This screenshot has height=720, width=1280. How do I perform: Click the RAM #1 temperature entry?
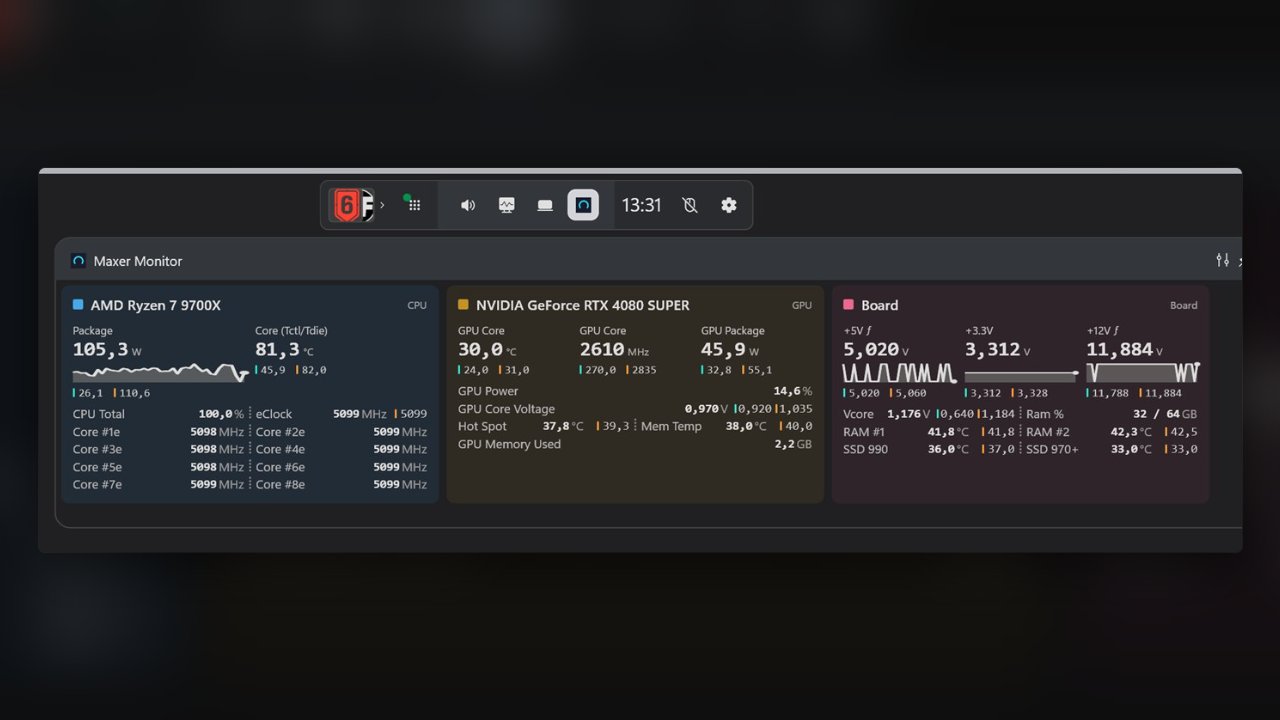tap(929, 432)
